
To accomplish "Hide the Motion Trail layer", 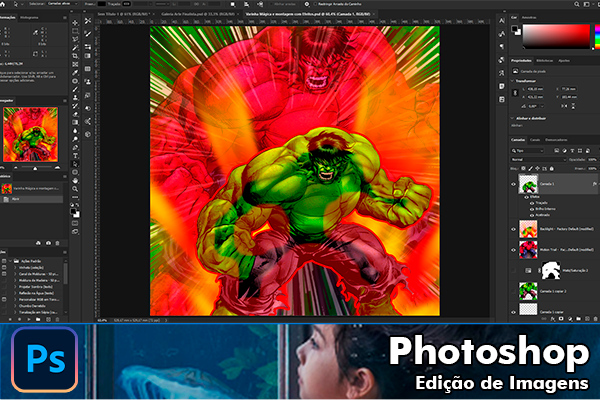I will pos(514,250).
